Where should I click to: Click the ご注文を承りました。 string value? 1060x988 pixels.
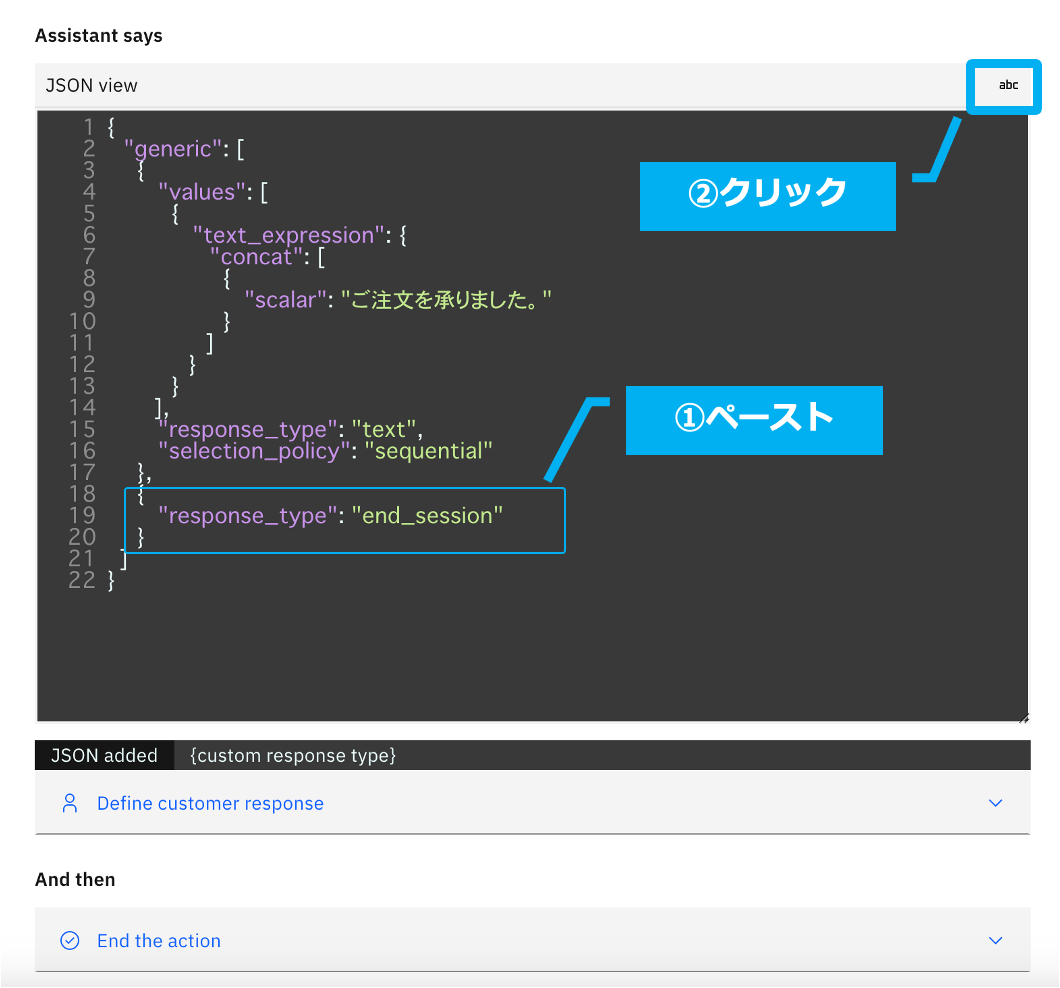(x=446, y=300)
